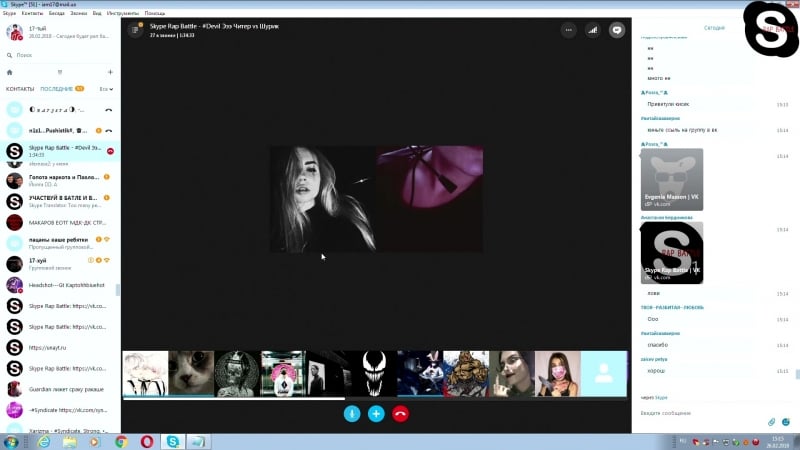
Task: Mute the microphone in the call
Action: click(352, 414)
